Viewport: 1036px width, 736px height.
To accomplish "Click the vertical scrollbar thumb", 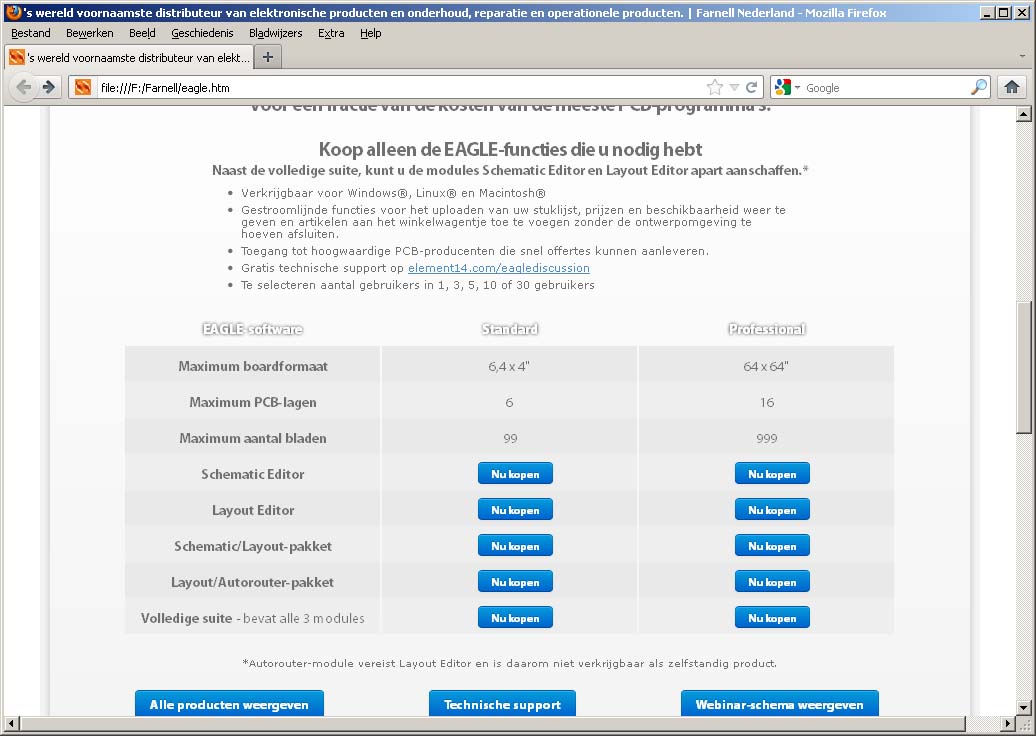I will [x=1023, y=367].
